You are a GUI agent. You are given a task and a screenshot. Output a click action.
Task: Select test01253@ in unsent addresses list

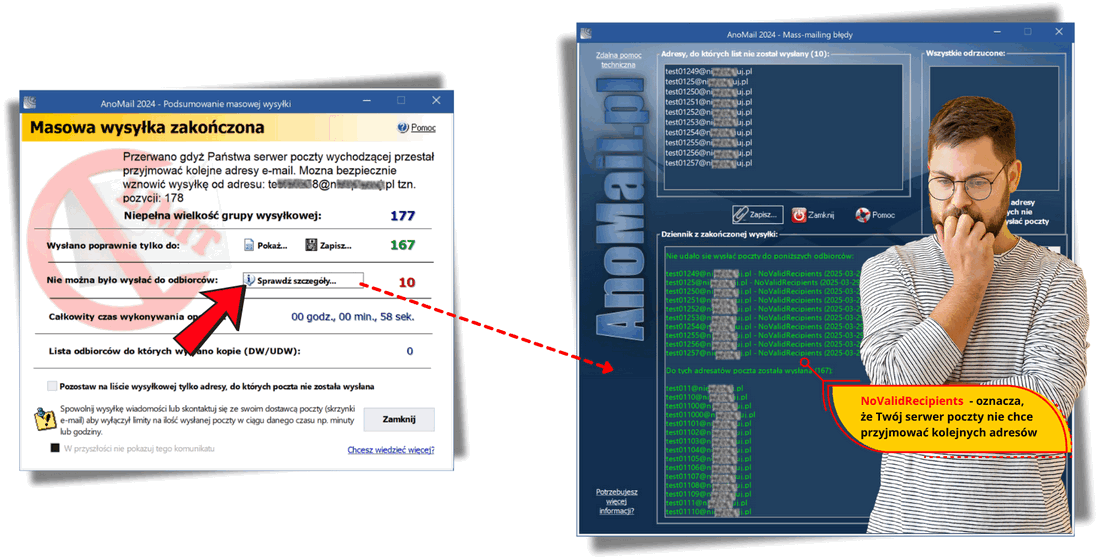point(709,122)
